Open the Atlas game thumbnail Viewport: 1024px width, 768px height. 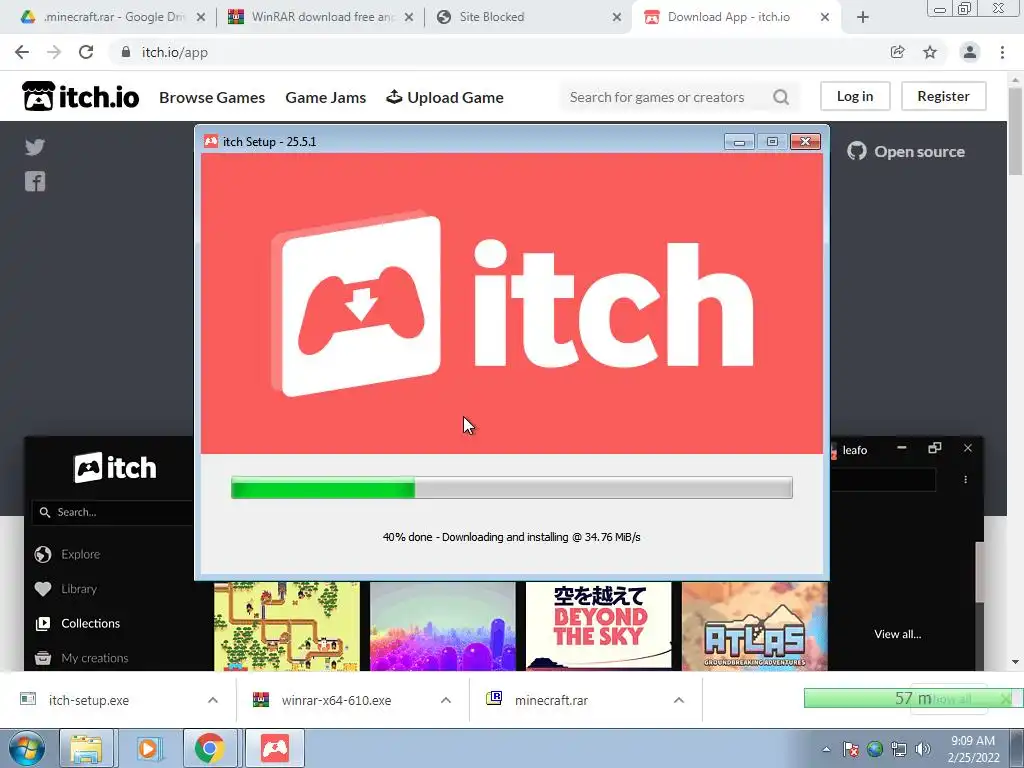tap(754, 626)
